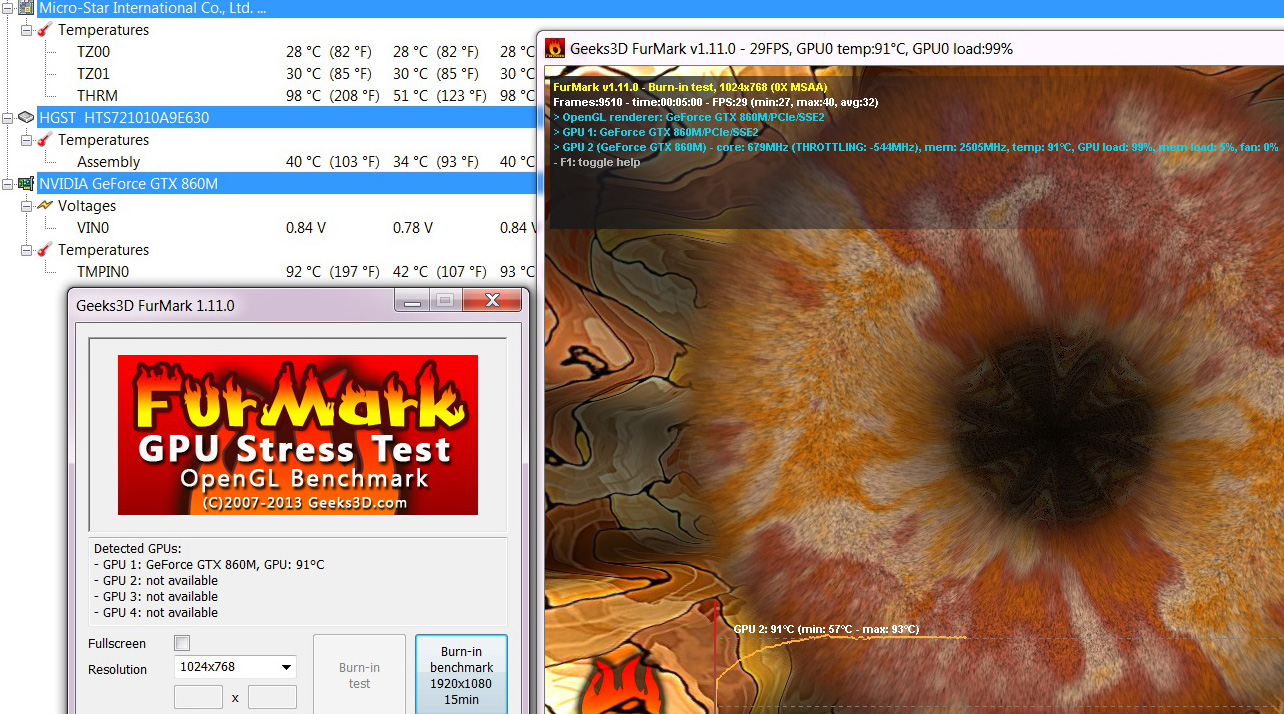This screenshot has width=1284, height=714.
Task: Click the hard drive icon beside HGST
Action: (26, 118)
